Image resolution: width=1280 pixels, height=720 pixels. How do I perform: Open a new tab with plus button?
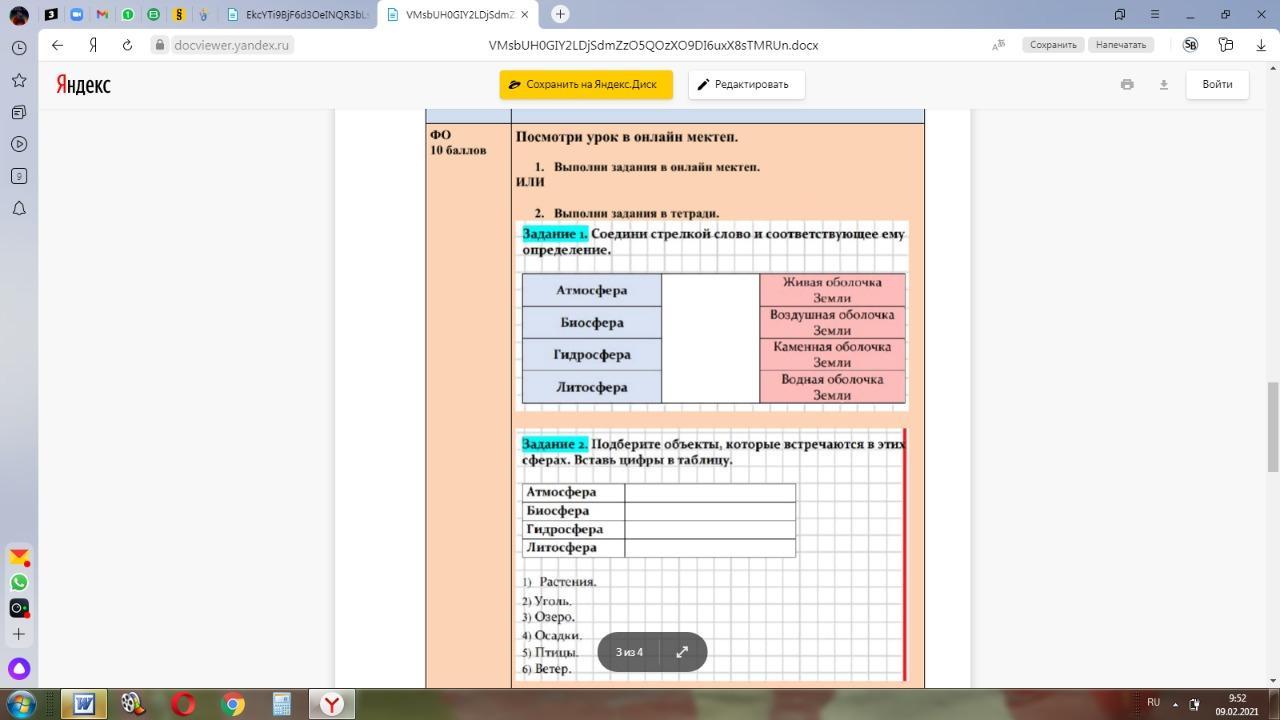point(560,14)
